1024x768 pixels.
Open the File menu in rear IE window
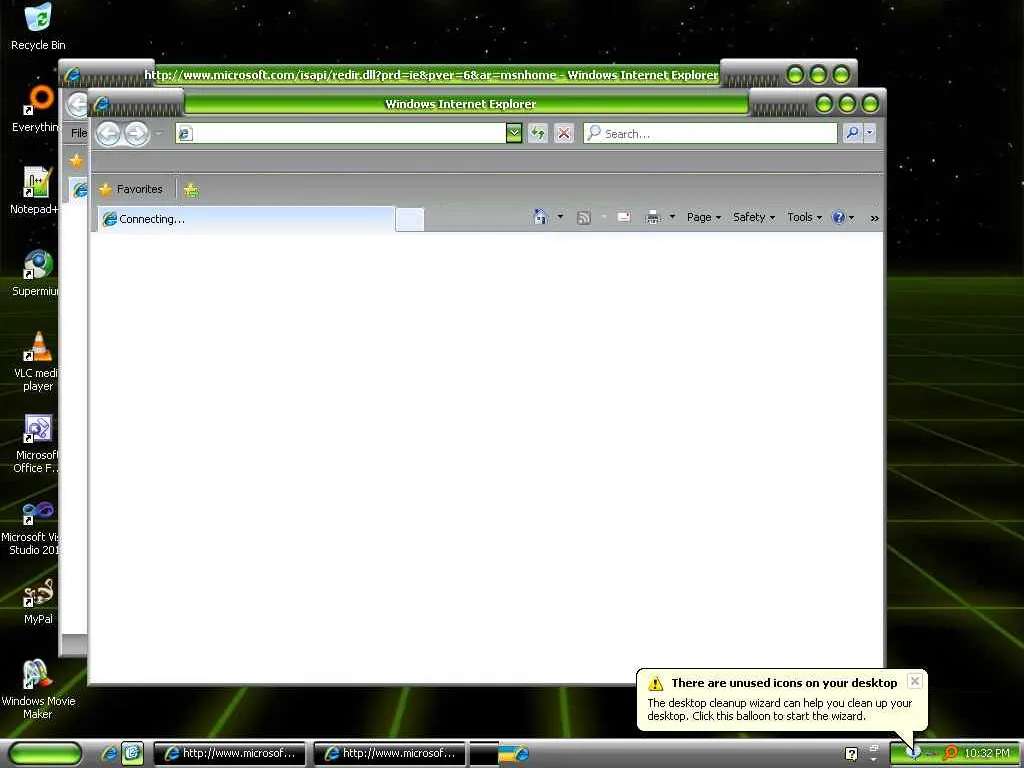click(78, 133)
